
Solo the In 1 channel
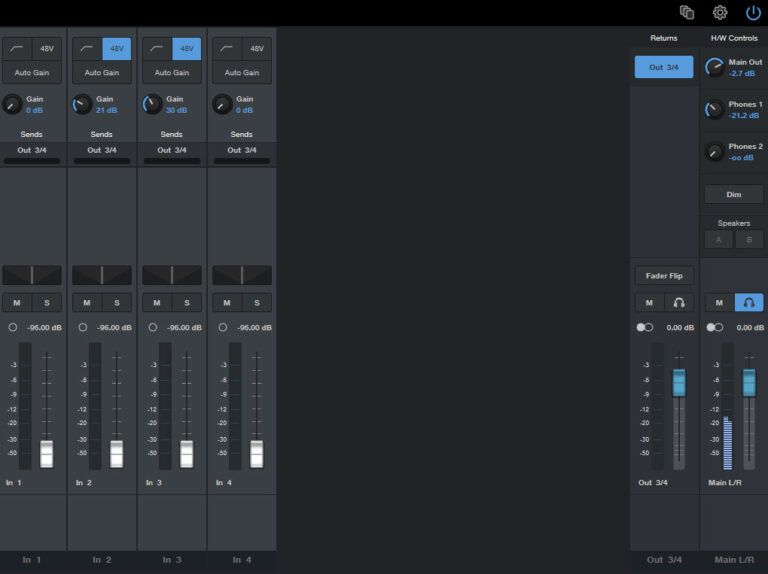tap(47, 303)
